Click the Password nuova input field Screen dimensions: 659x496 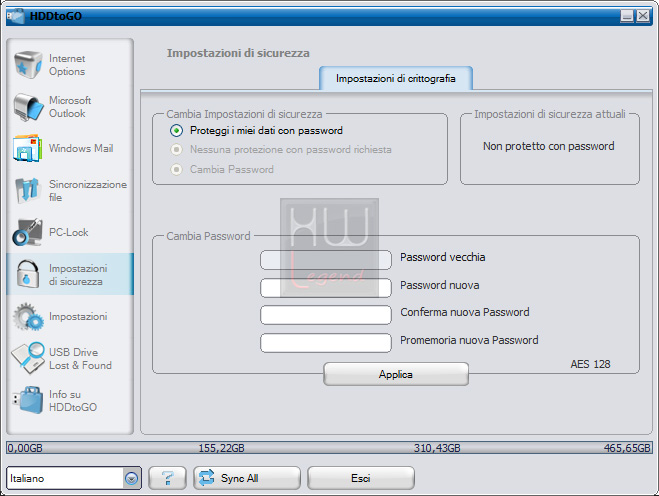click(326, 288)
